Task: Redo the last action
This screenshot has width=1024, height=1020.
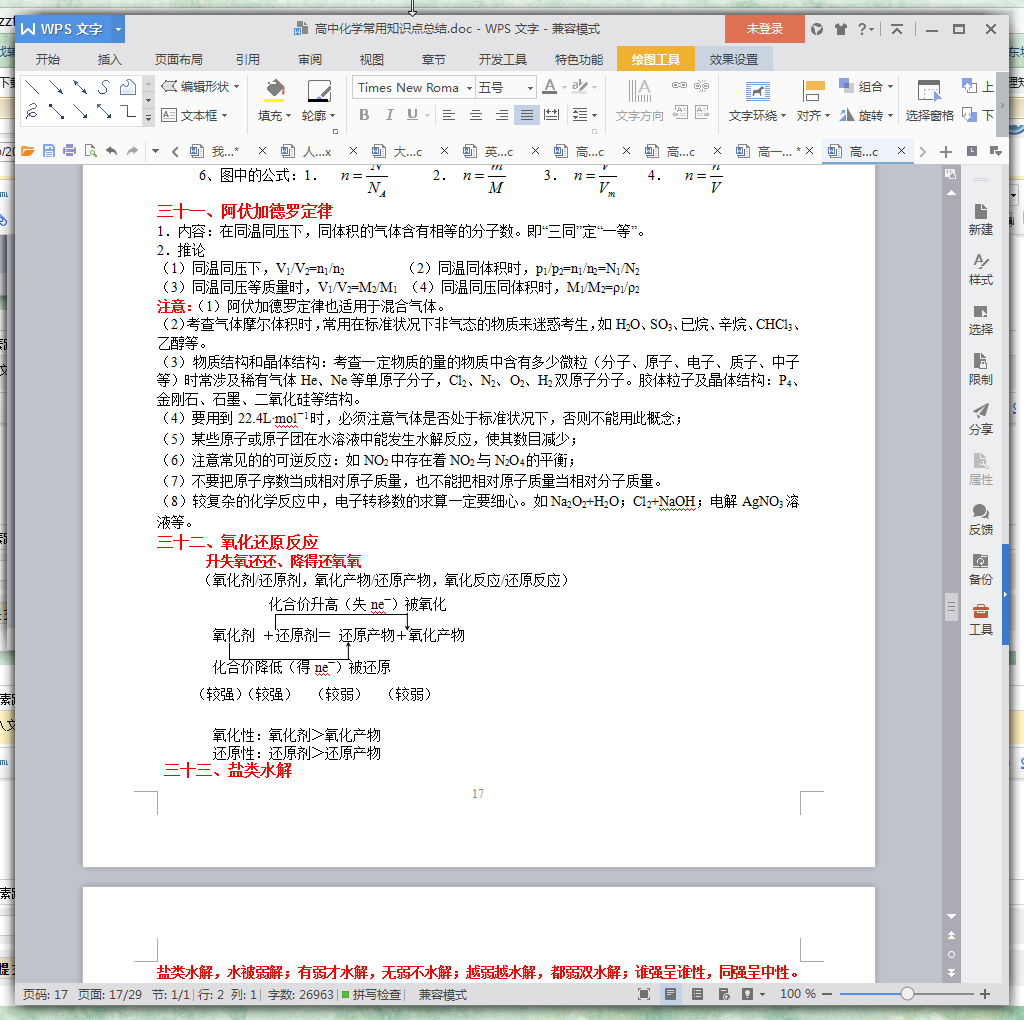Action: 133,151
